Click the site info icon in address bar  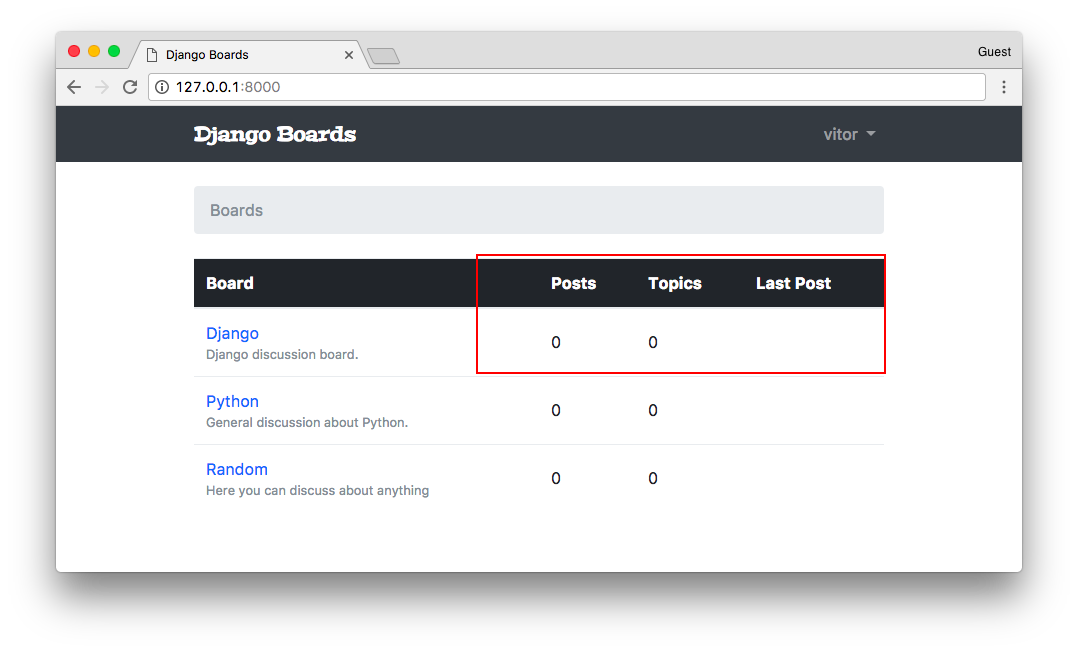point(162,87)
